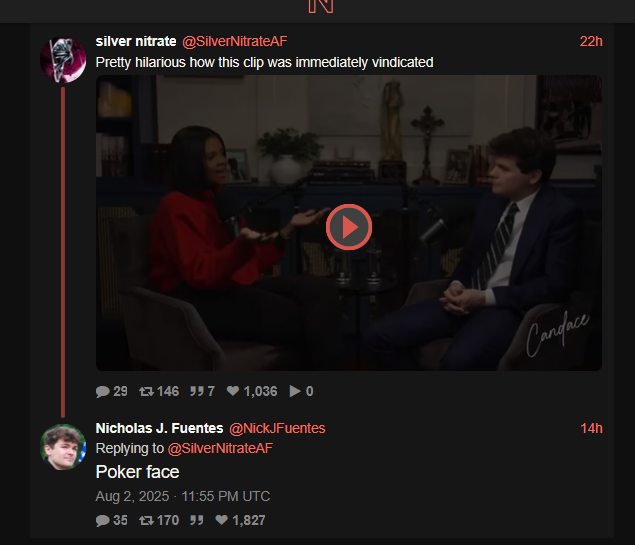The width and height of the screenshot is (635, 545).
Task: Click the retweet icon showing 170
Action: tap(146, 520)
